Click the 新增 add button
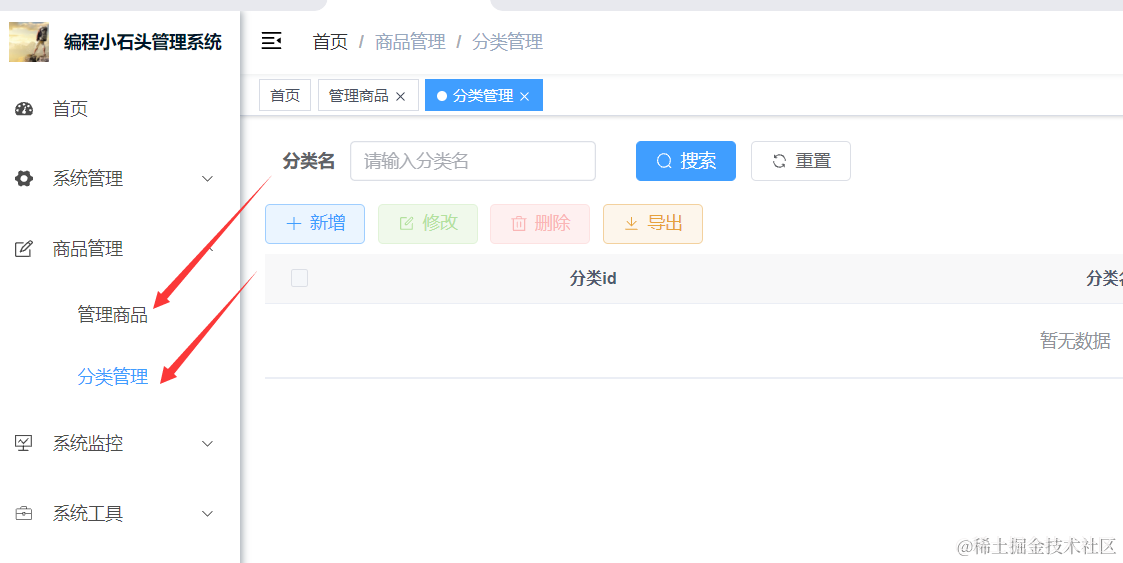 pyautogui.click(x=315, y=224)
